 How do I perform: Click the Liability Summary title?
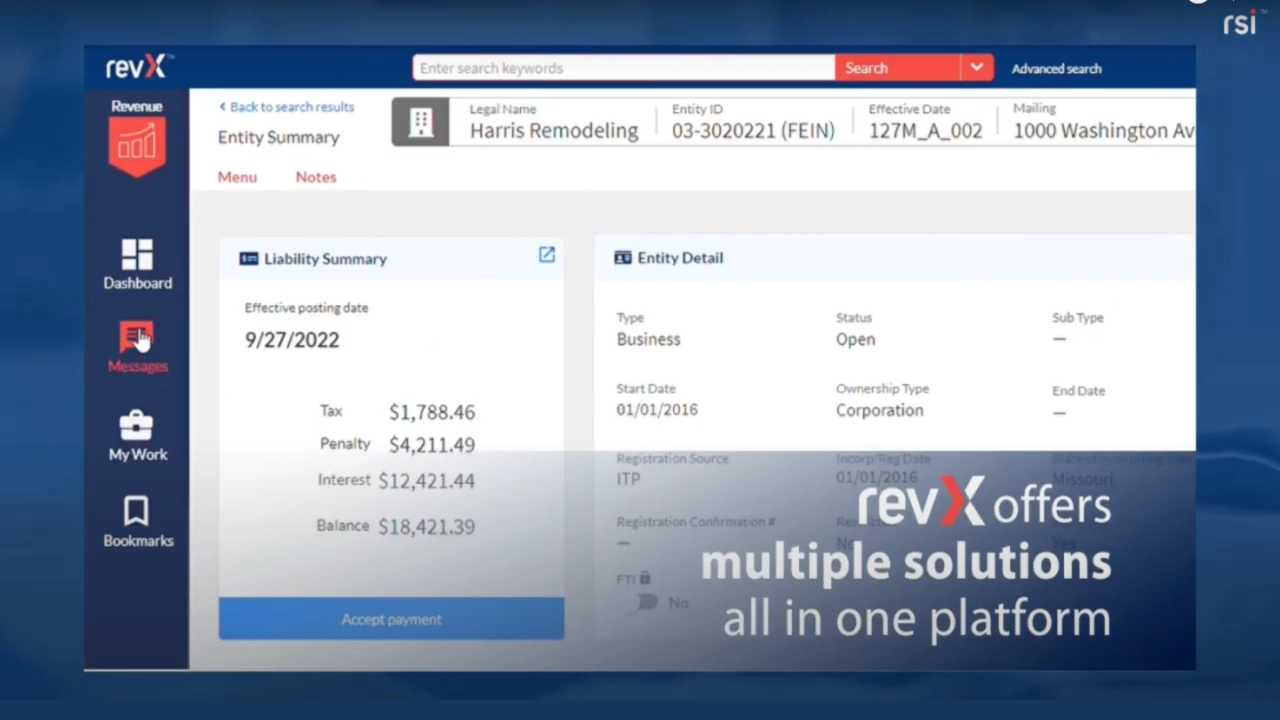point(325,259)
